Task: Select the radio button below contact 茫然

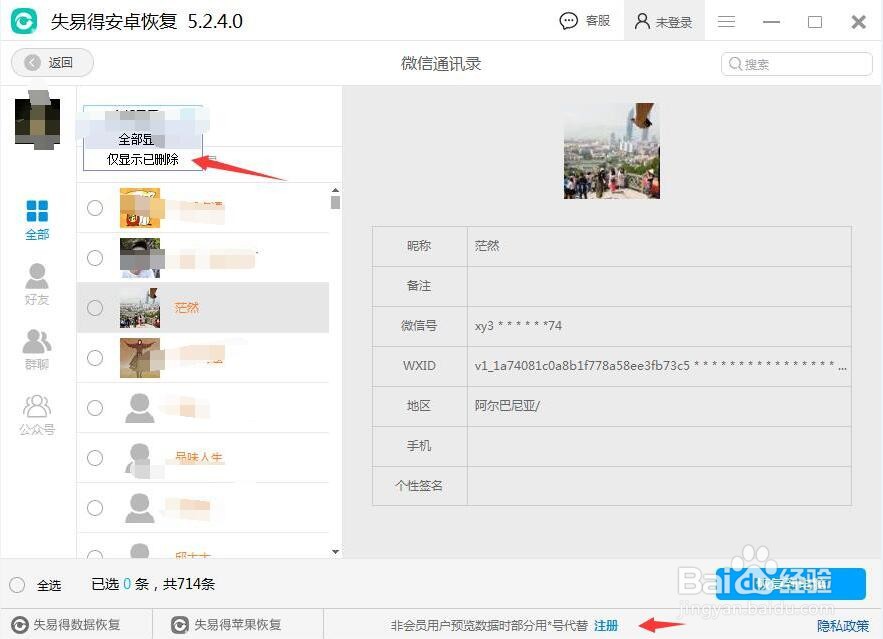Action: [95, 358]
